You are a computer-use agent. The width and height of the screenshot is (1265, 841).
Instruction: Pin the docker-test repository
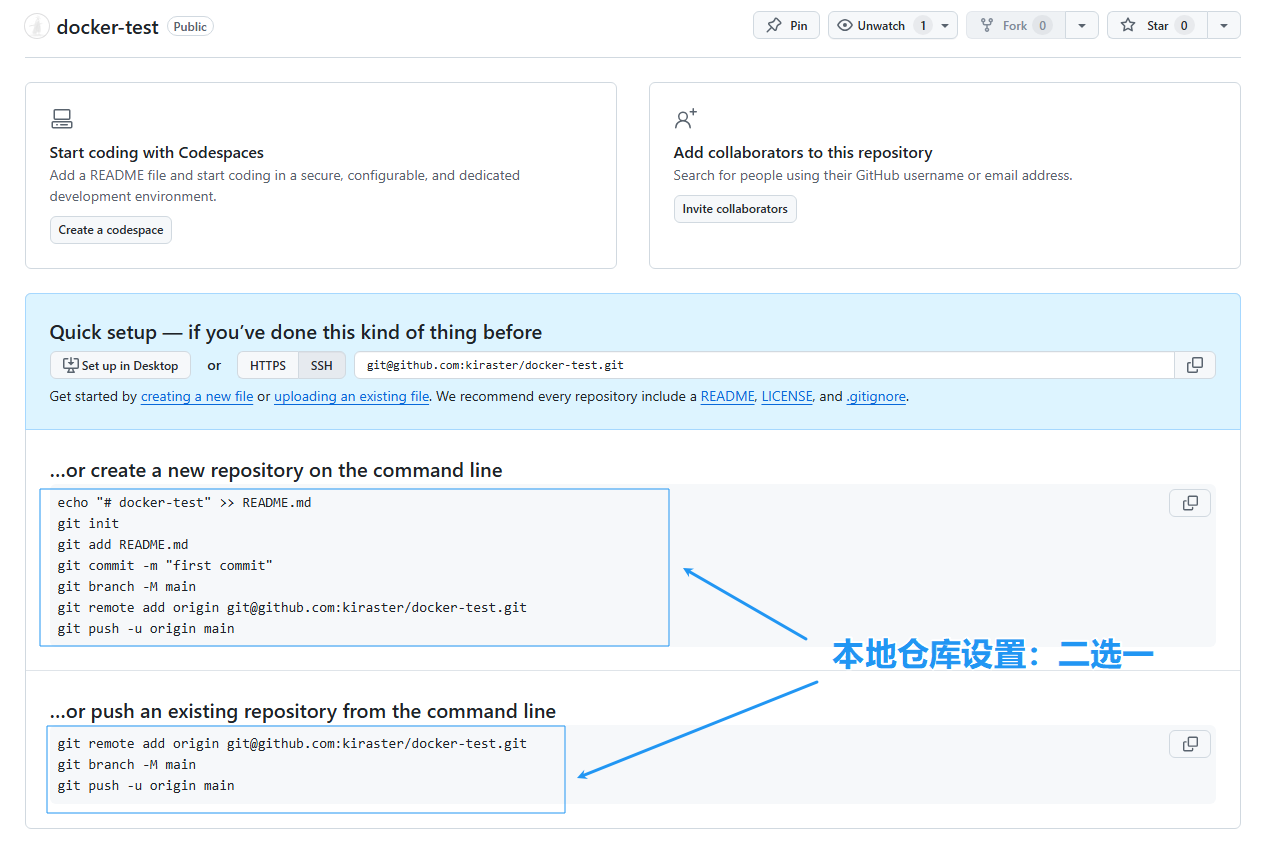(786, 25)
